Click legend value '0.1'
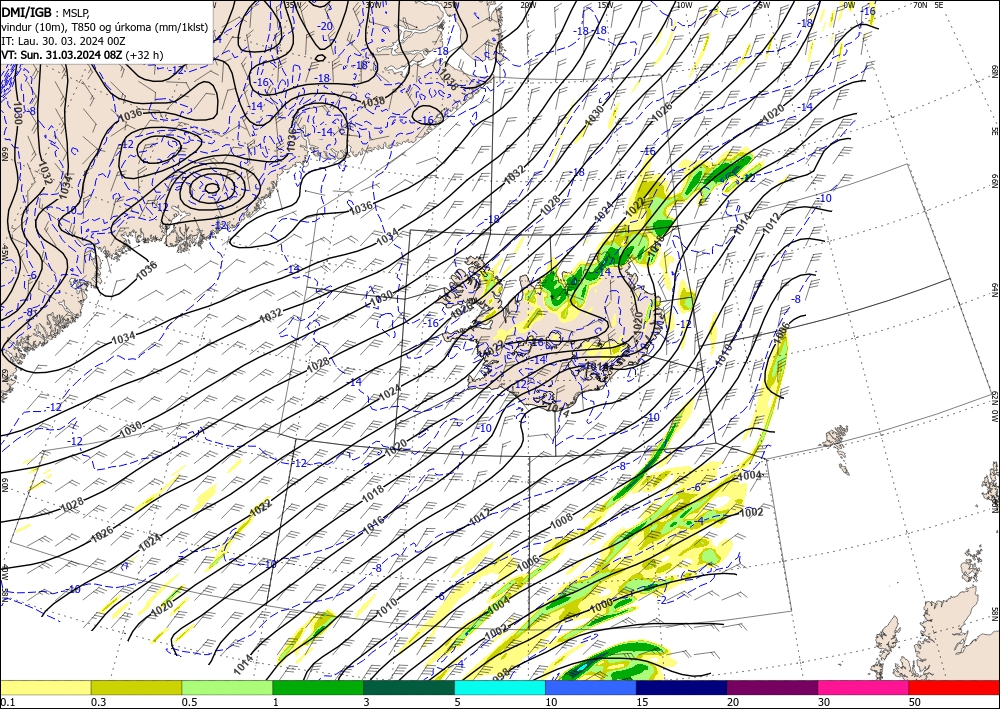This screenshot has height=709, width=1000. 6,702
